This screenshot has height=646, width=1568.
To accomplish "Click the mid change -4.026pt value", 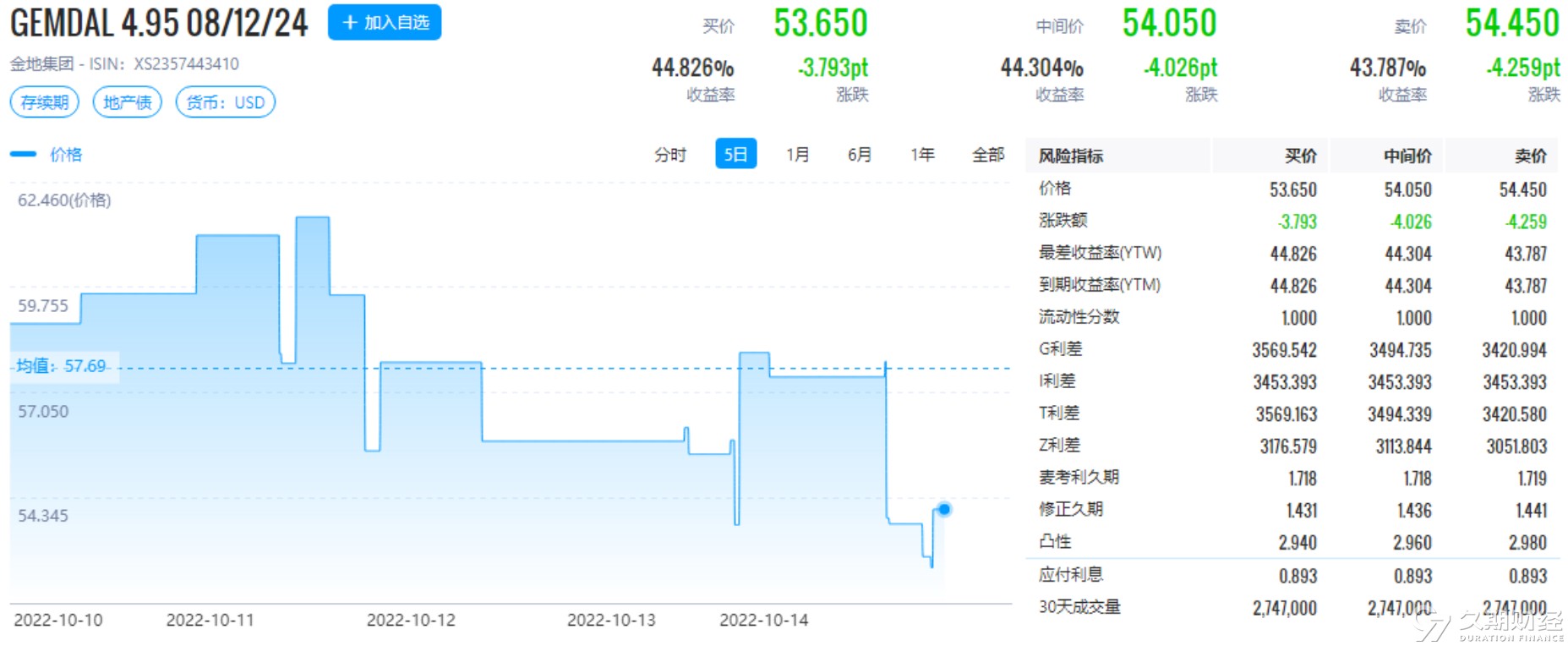I will tap(1180, 68).
